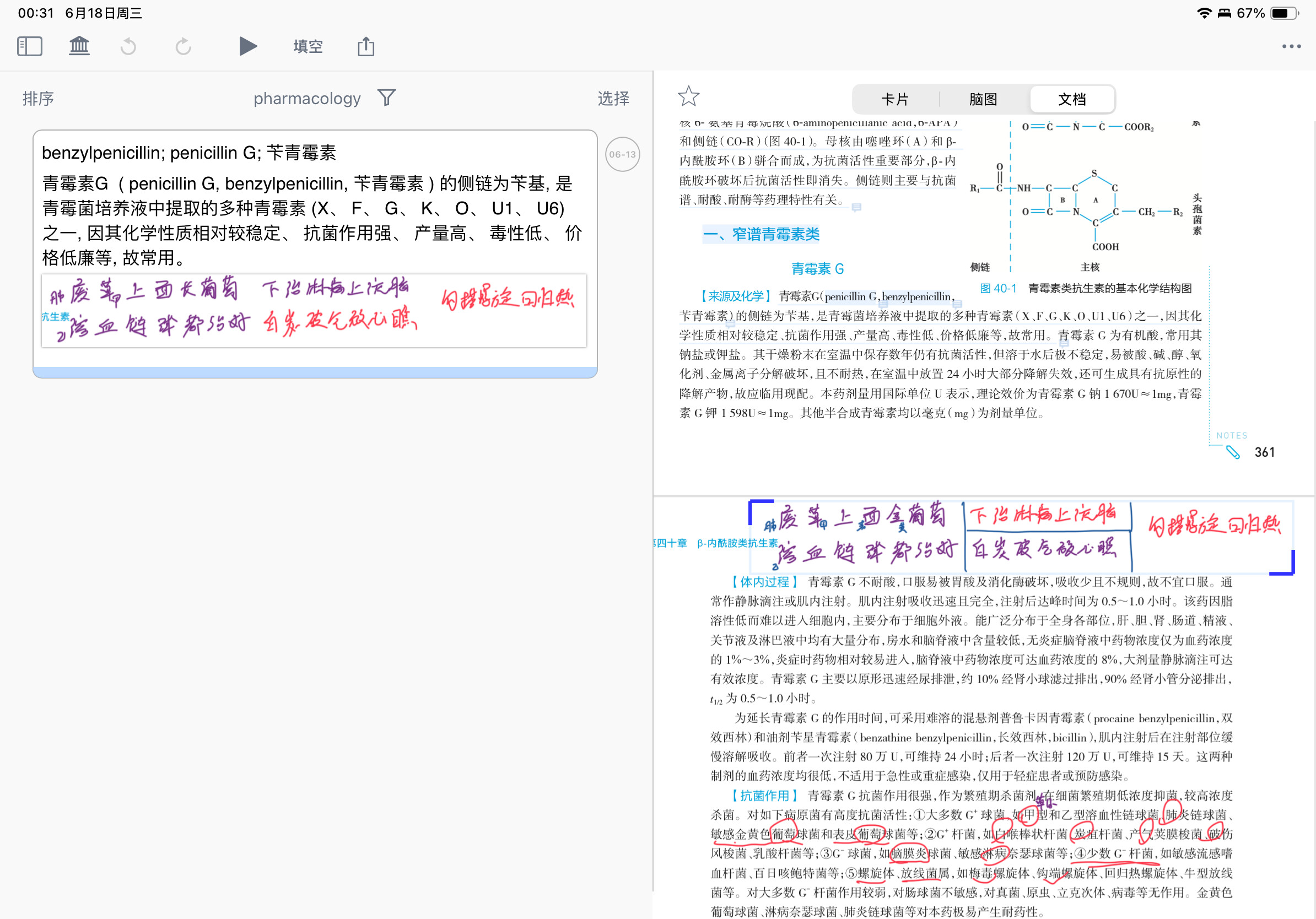The height and width of the screenshot is (919, 1316).
Task: Open the library building icon
Action: [79, 46]
